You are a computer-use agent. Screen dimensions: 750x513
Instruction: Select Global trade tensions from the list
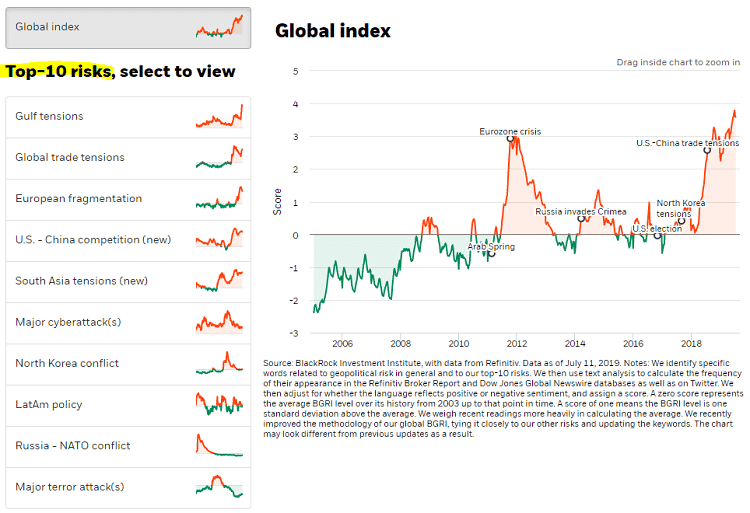(x=70, y=157)
